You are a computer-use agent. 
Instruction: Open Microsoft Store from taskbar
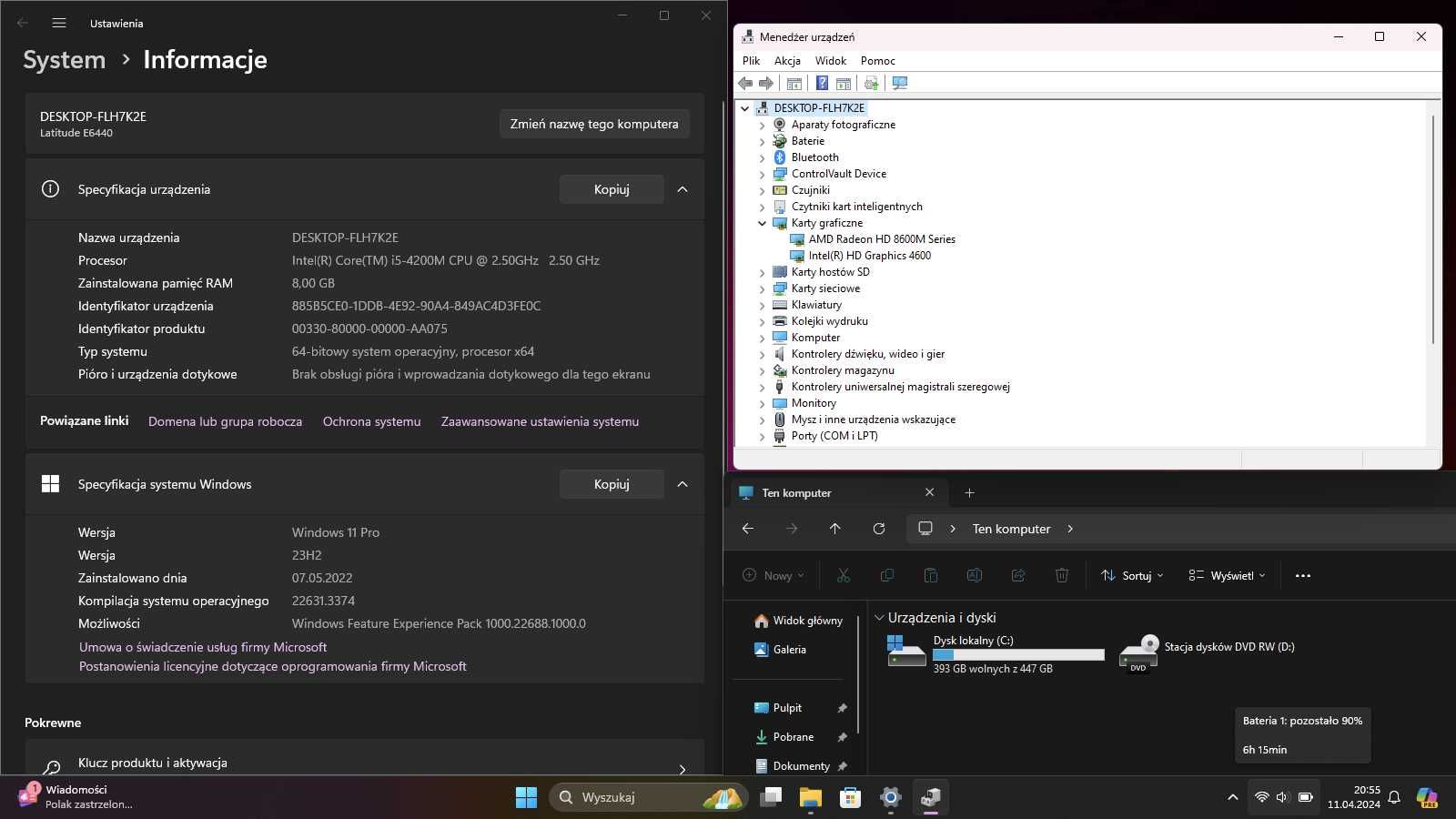pyautogui.click(x=850, y=797)
